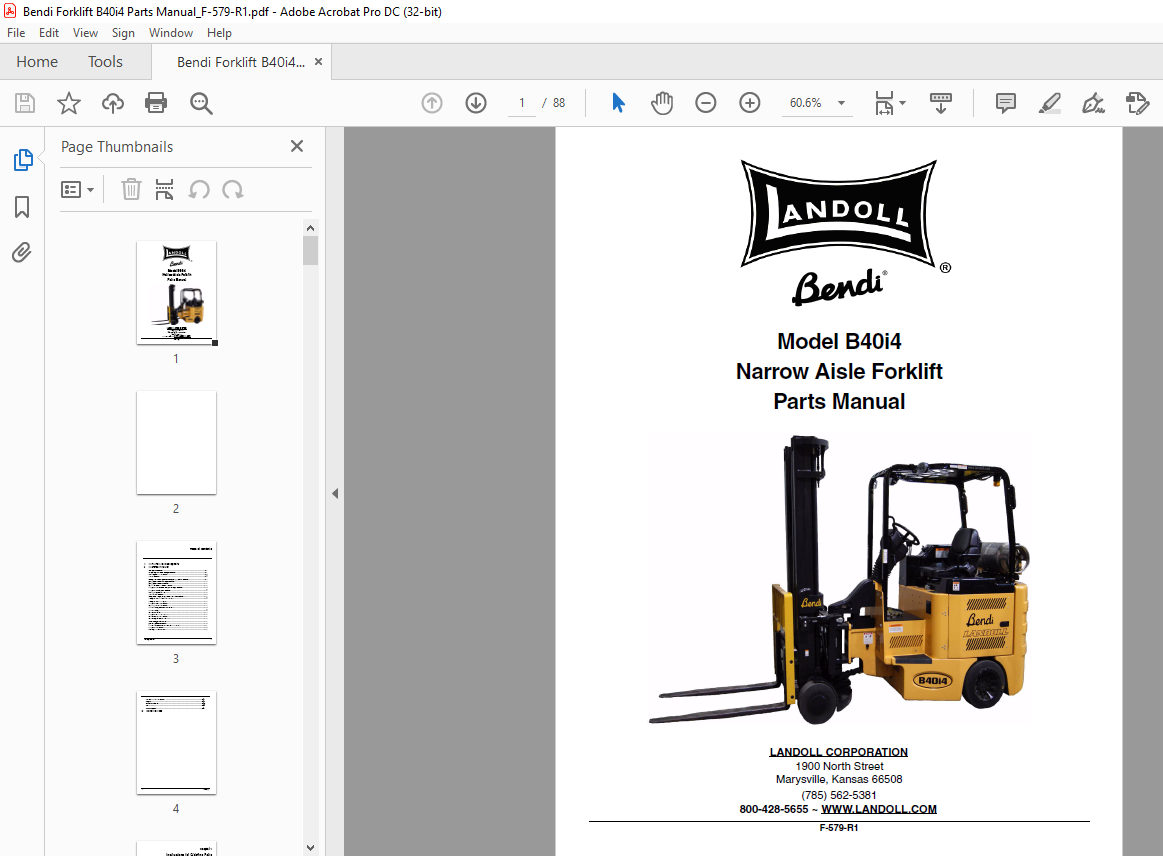Delete selected page trash icon
The height and width of the screenshot is (856, 1163).
tap(131, 189)
